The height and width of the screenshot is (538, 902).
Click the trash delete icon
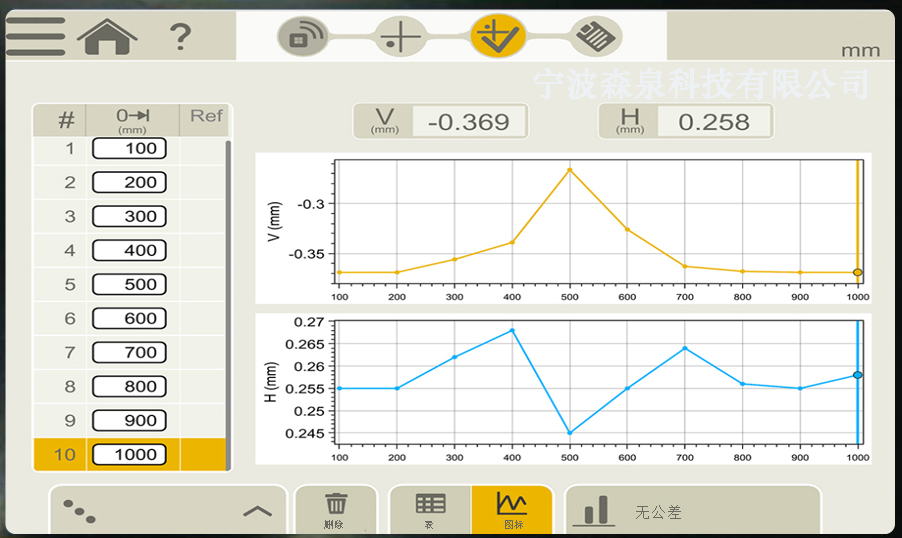[x=336, y=509]
